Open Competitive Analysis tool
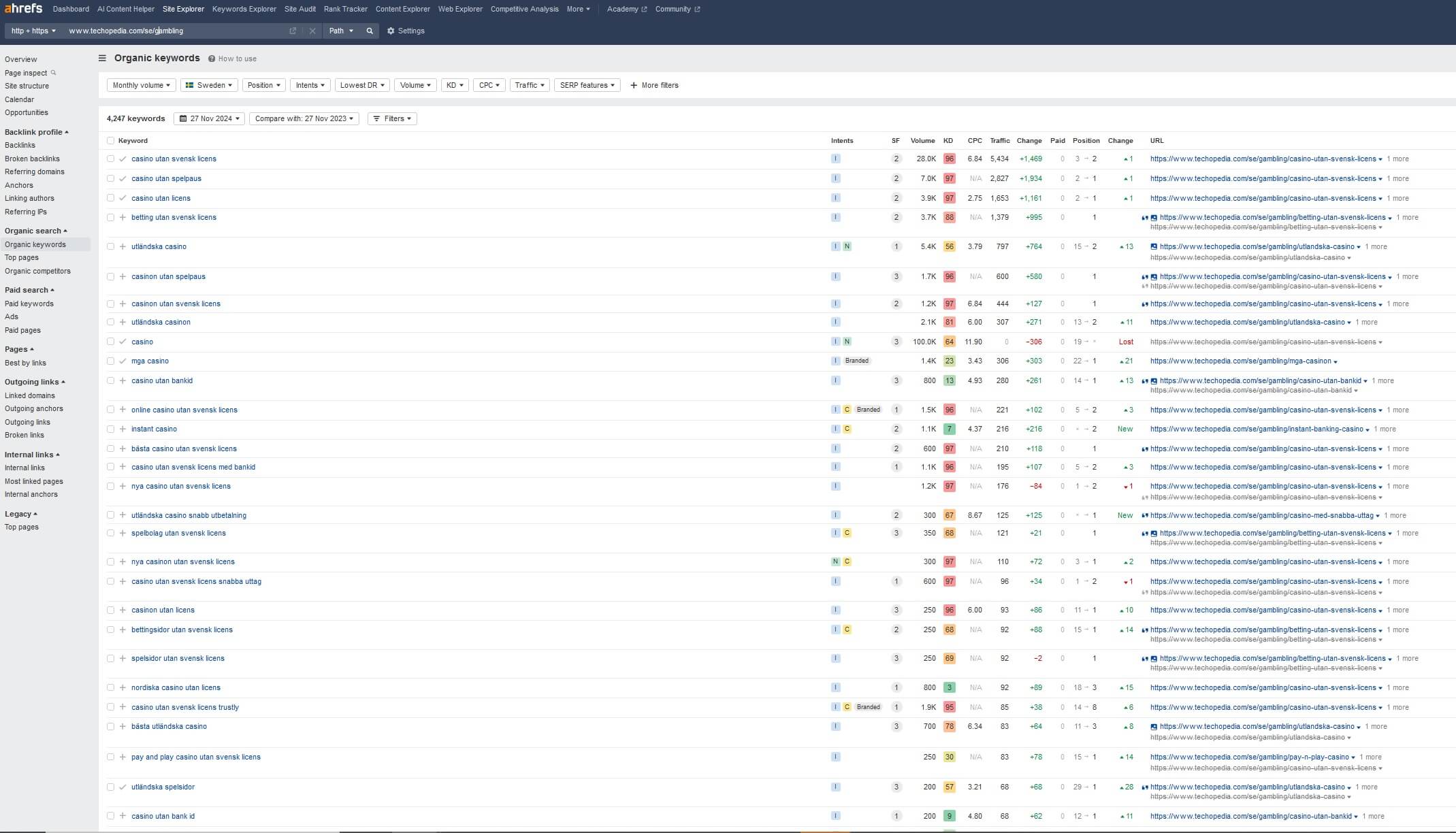The image size is (1456, 833). (x=523, y=9)
